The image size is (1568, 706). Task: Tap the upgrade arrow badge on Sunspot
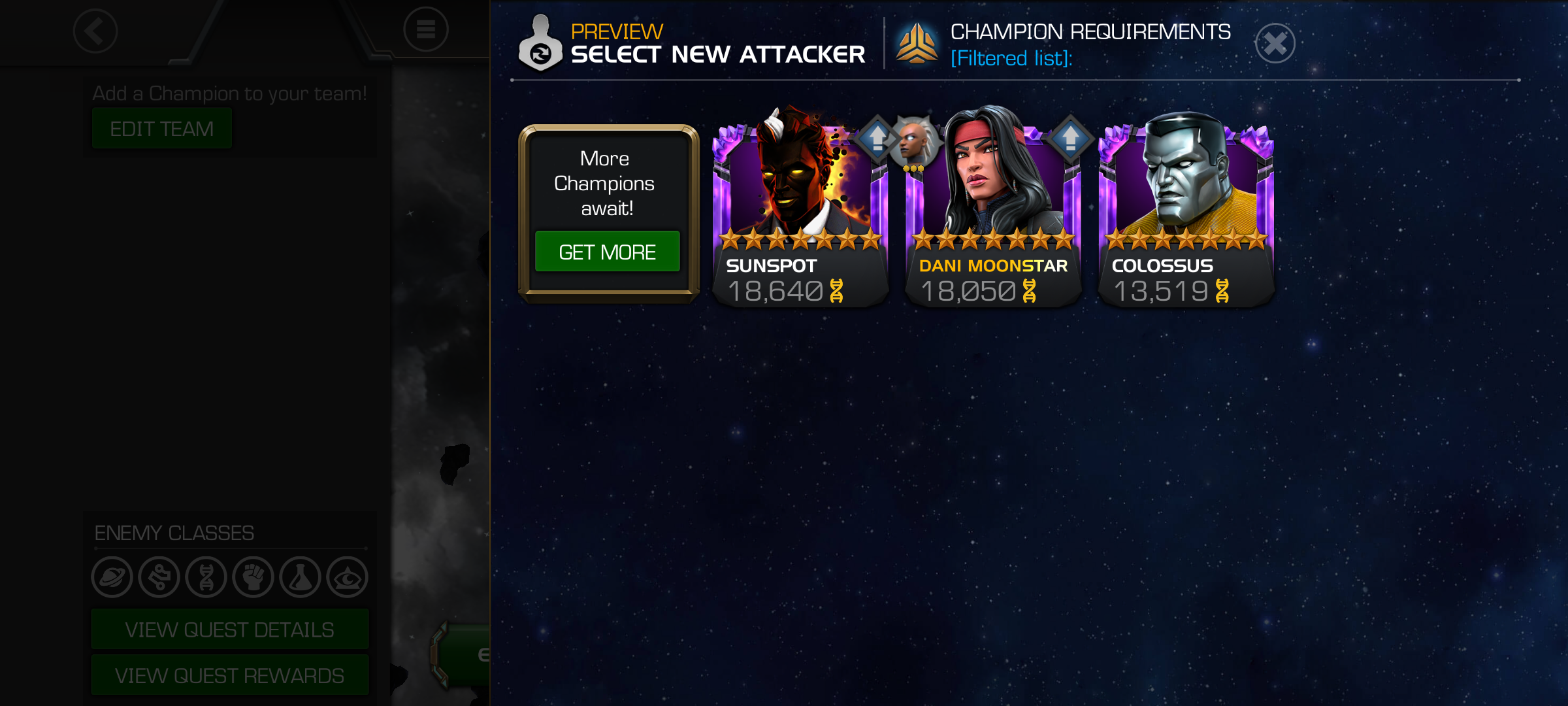click(x=877, y=138)
